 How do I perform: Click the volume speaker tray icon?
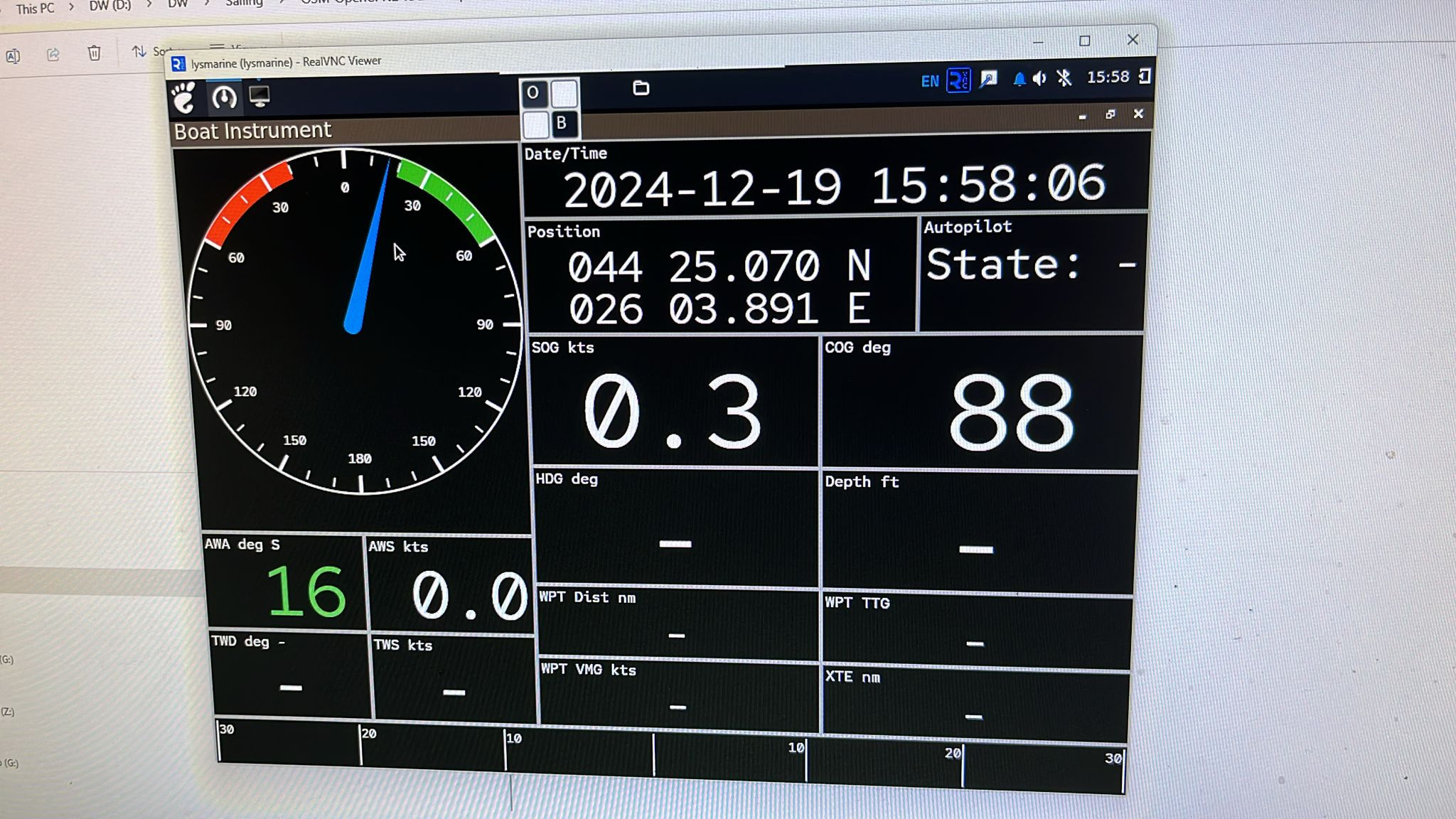point(1039,78)
